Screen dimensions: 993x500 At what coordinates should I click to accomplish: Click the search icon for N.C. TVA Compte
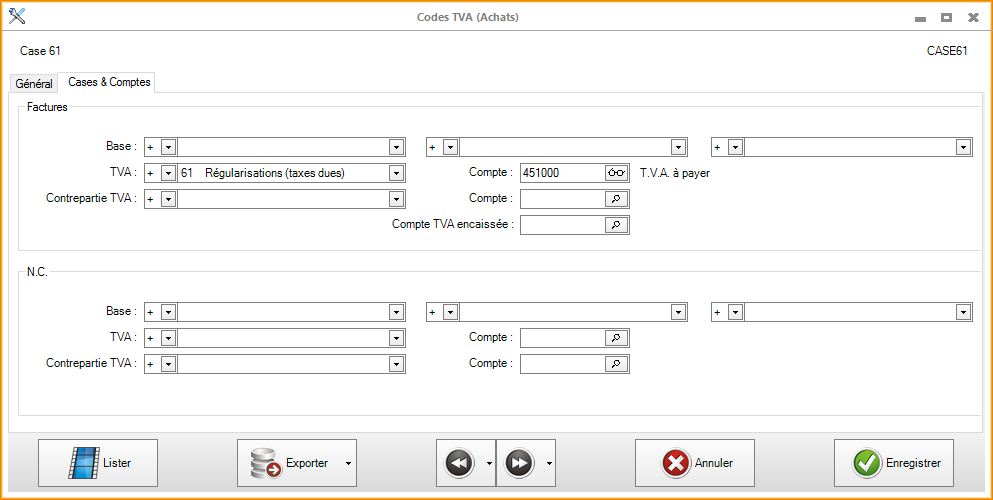616,338
